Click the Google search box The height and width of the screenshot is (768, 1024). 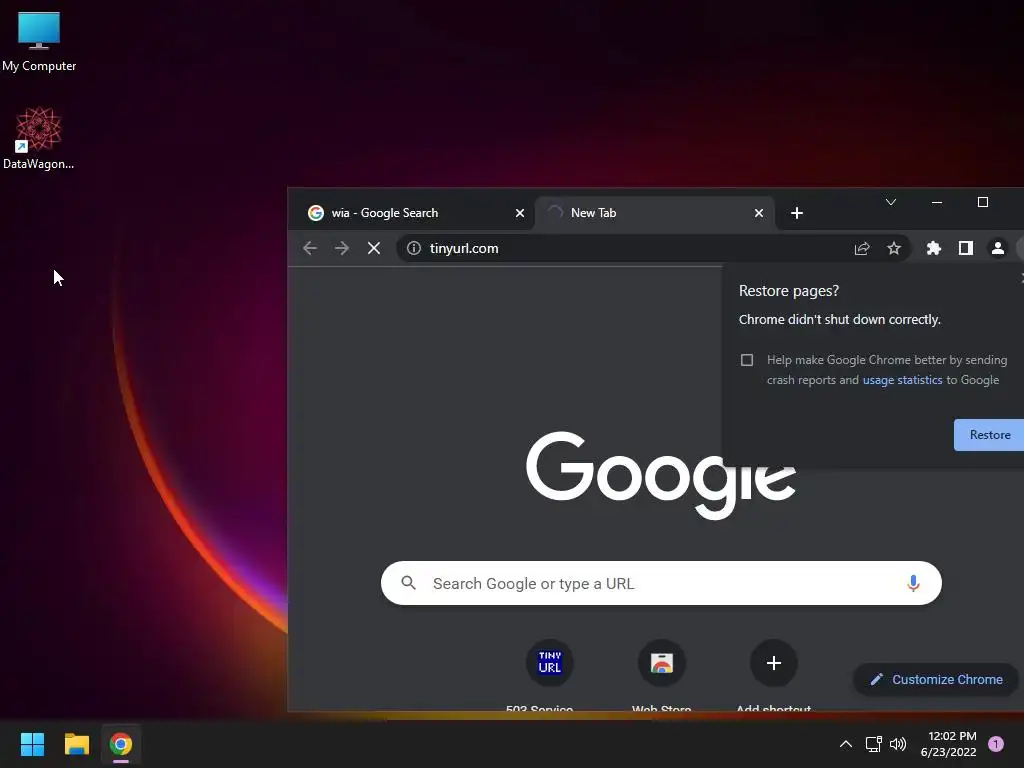[661, 583]
